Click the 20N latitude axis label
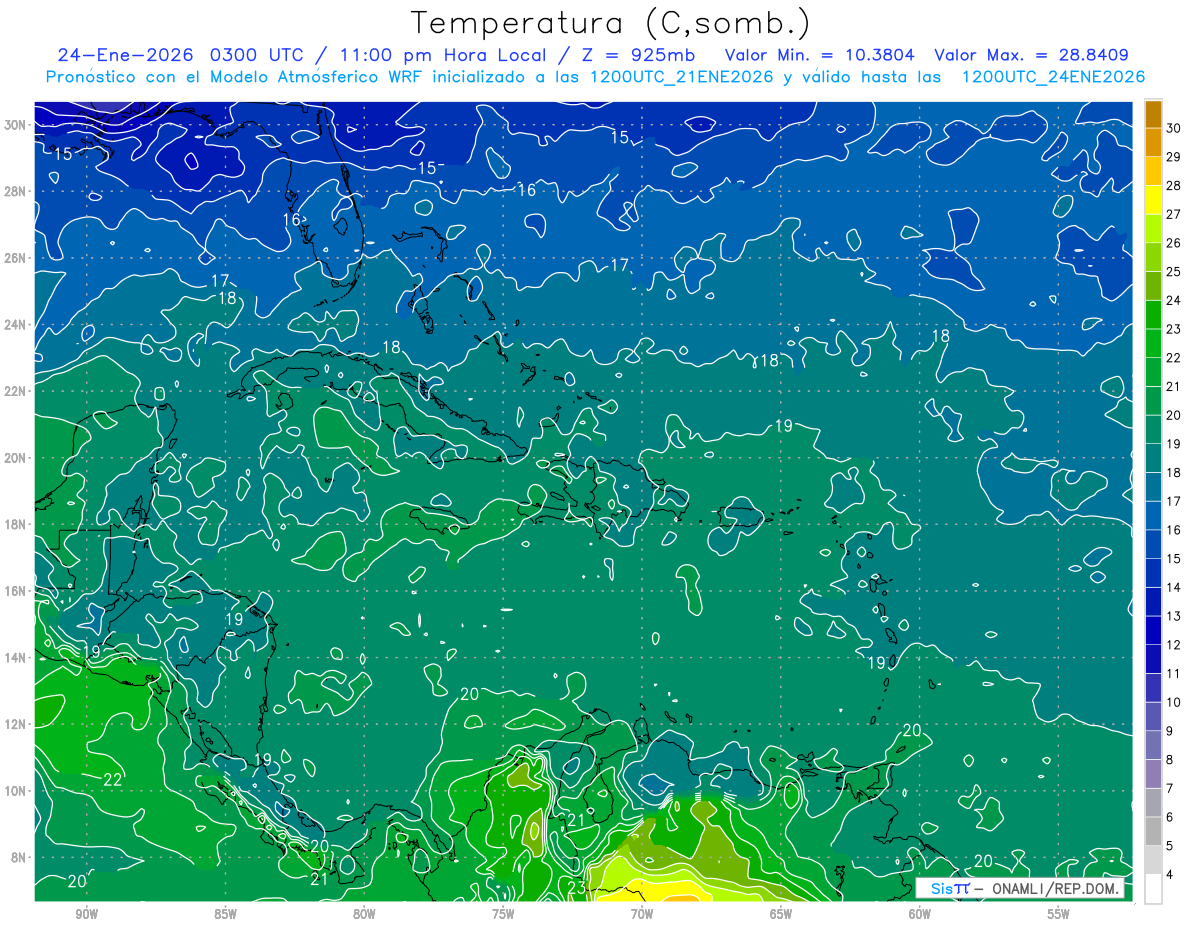This screenshot has height=927, width=1200. (x=16, y=458)
